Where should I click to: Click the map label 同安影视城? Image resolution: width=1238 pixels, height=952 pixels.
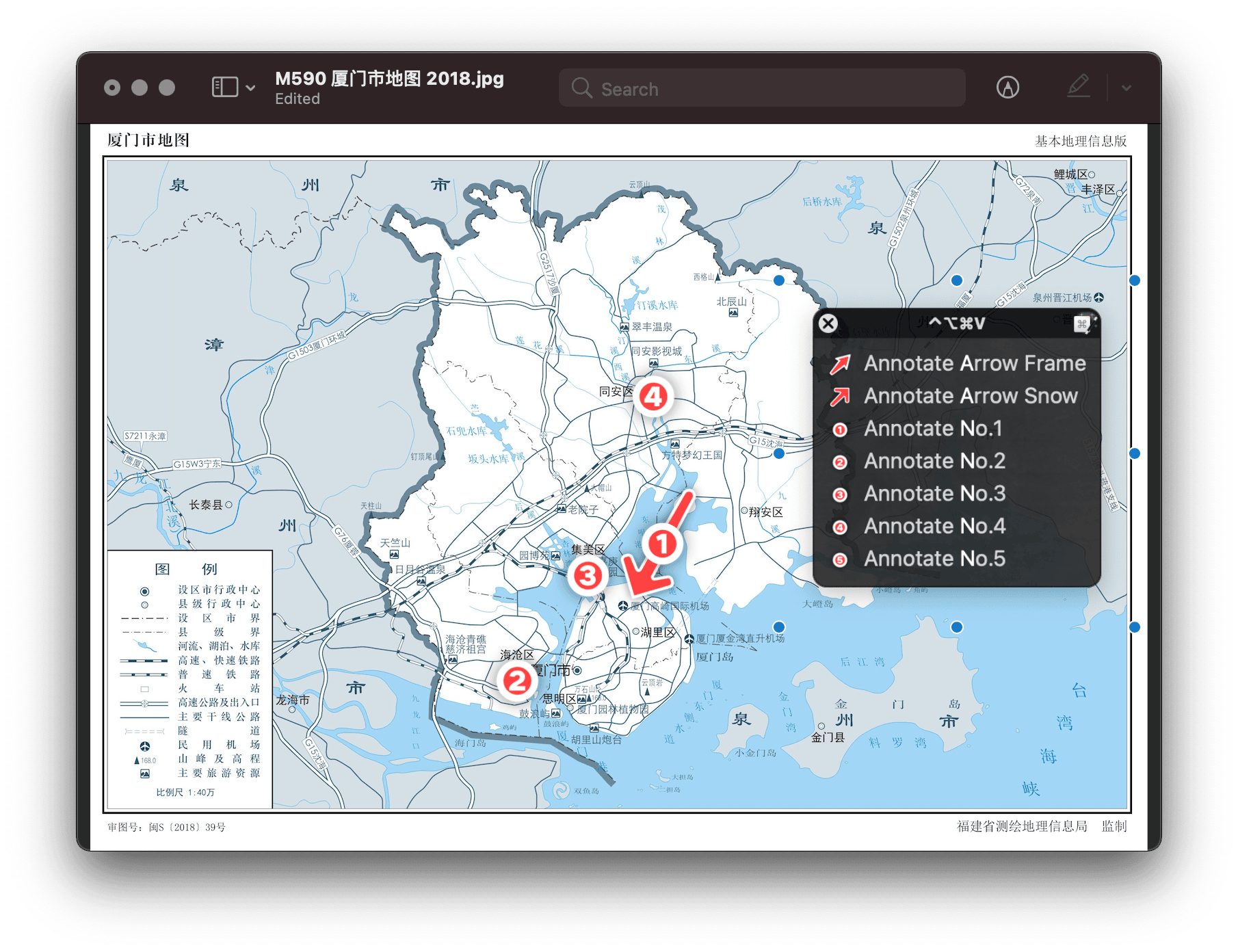[x=657, y=352]
